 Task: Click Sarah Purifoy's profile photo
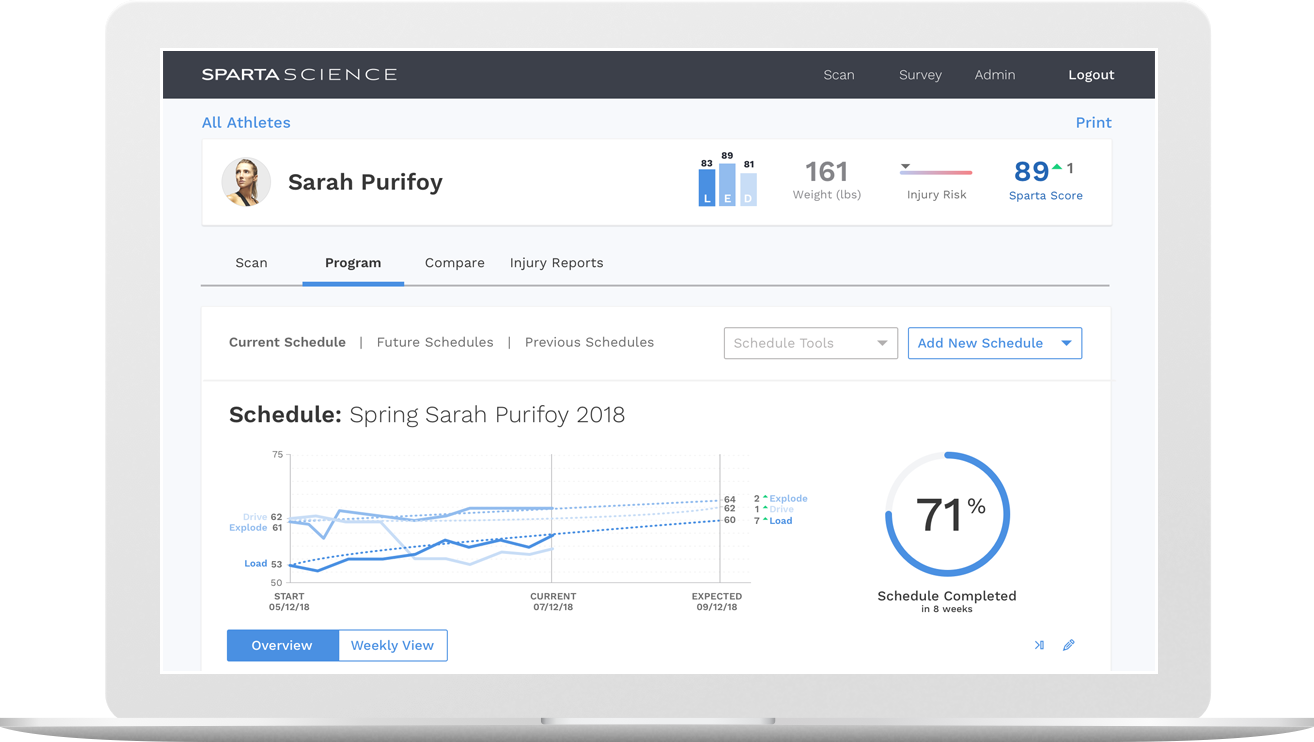[x=246, y=182]
